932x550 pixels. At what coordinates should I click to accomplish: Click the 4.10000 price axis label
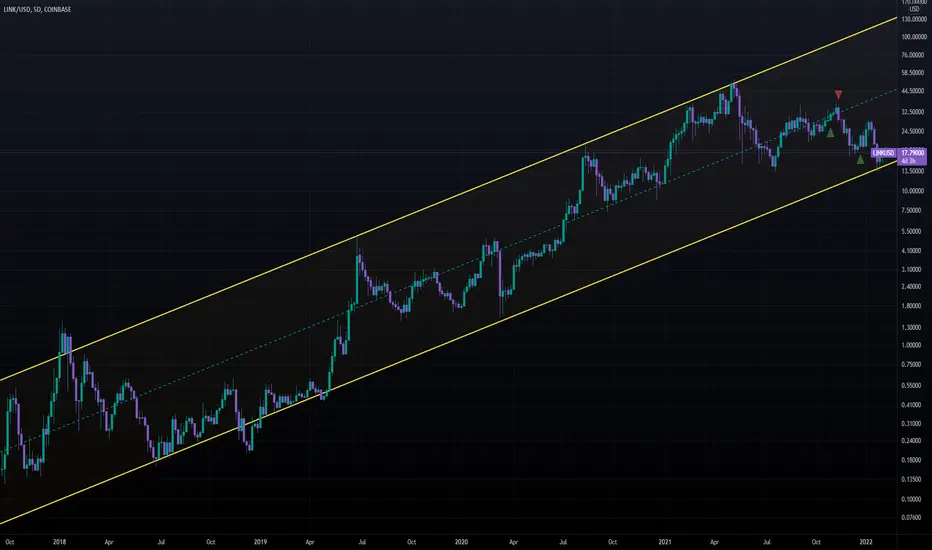(912, 251)
